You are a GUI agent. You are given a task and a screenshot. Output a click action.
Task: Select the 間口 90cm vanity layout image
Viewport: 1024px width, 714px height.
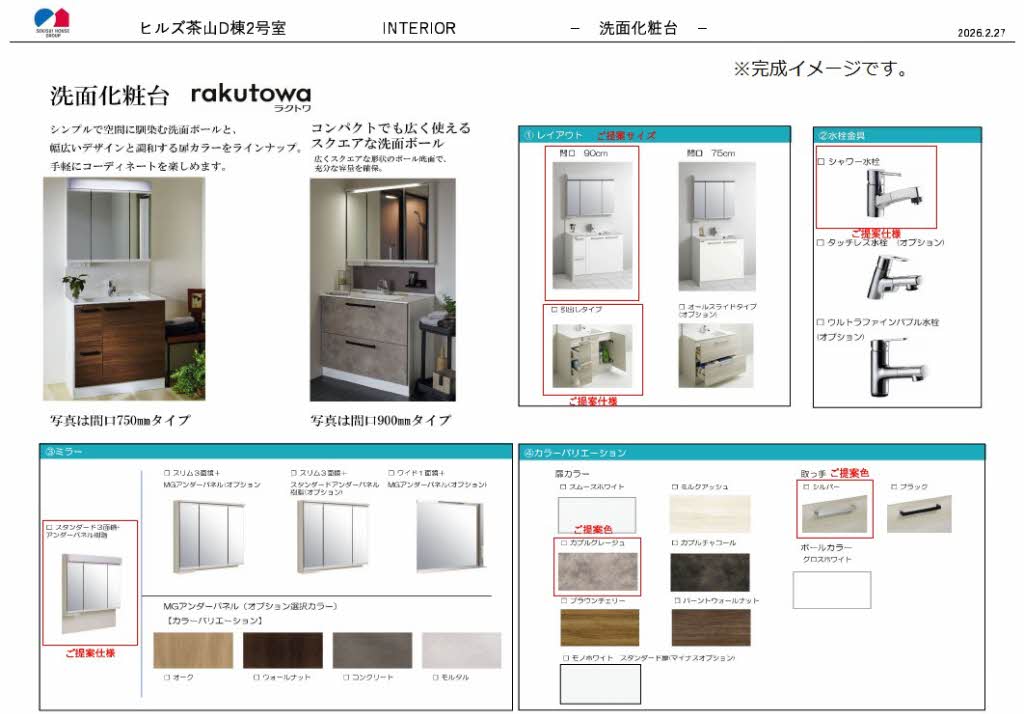pyautogui.click(x=592, y=226)
